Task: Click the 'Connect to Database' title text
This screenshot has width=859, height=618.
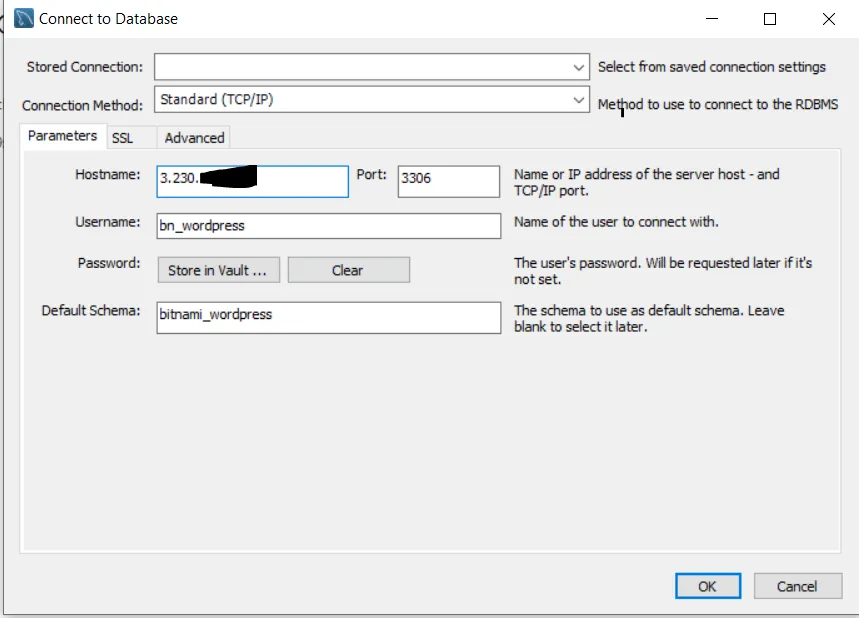Action: point(108,19)
